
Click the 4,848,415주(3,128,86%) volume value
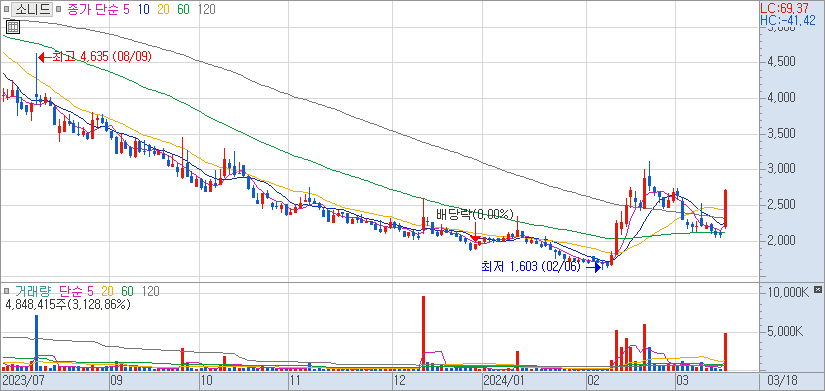click(x=68, y=304)
